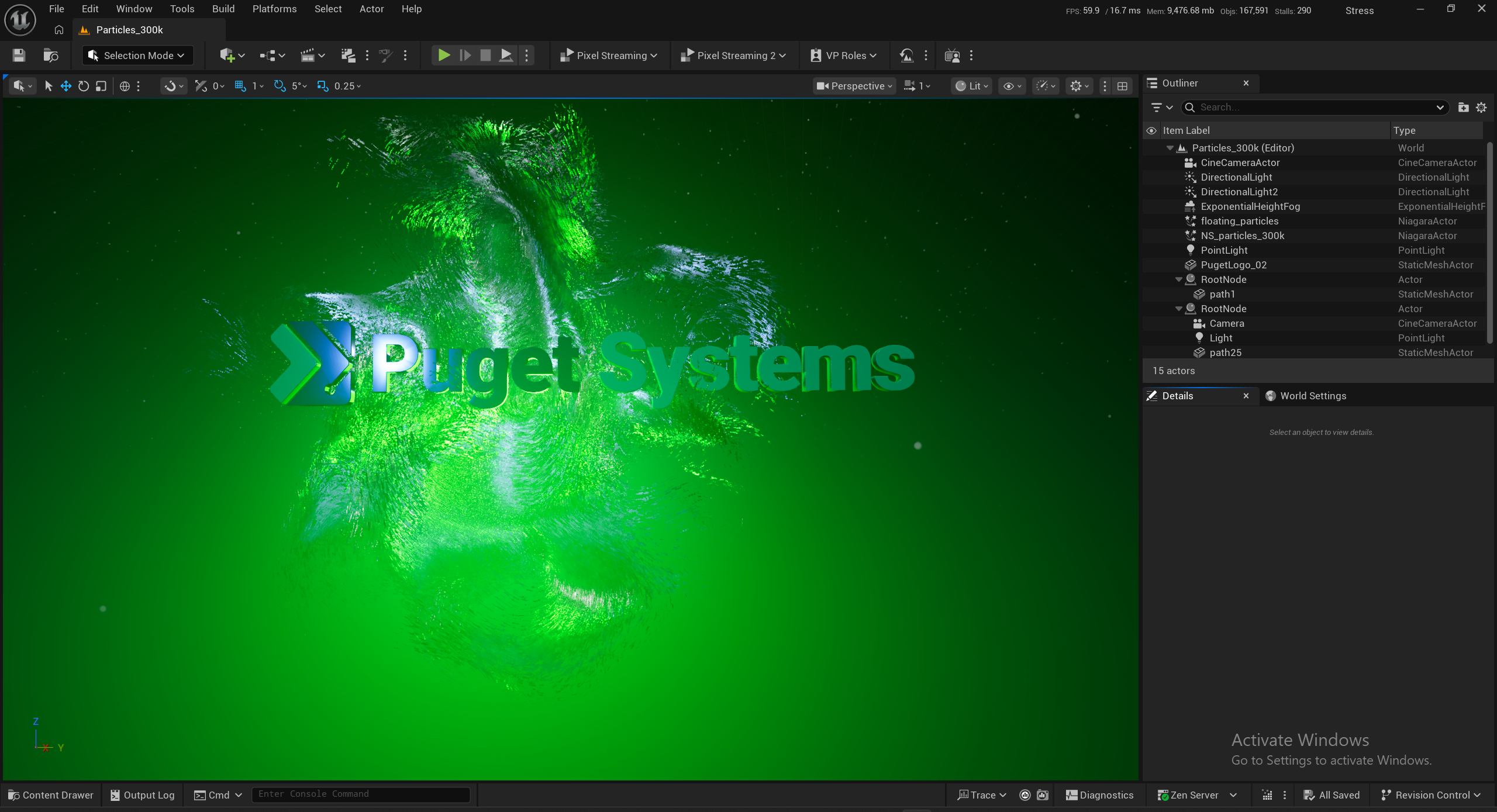1497x812 pixels.
Task: Open the File menu
Action: coord(57,9)
